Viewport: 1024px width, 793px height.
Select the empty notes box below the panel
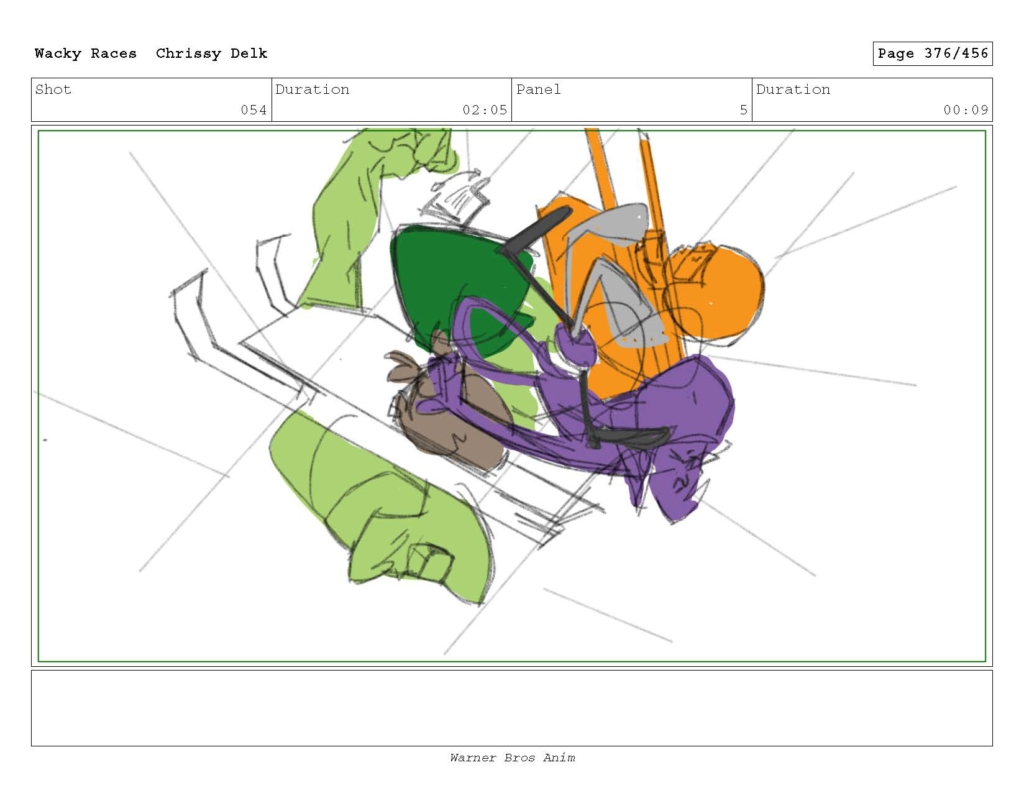tap(512, 708)
